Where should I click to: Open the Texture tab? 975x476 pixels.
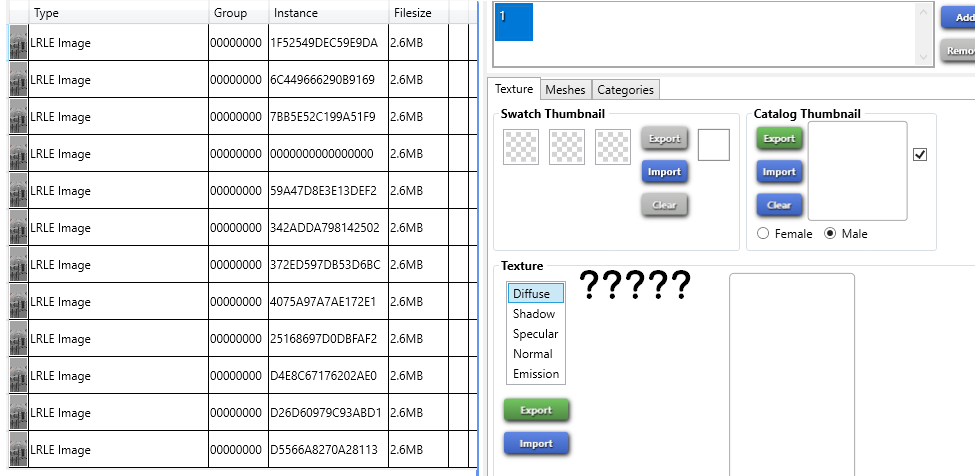pos(514,89)
